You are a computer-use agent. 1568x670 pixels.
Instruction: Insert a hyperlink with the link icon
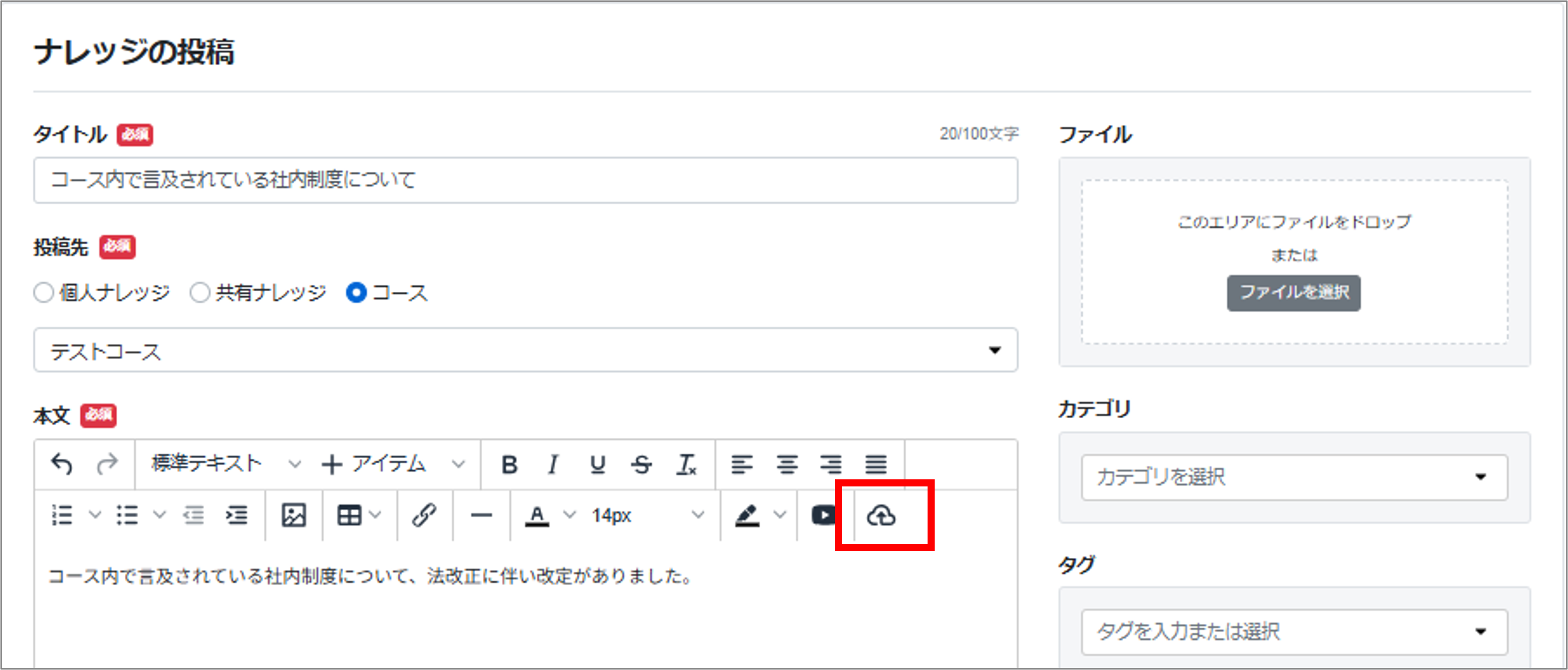[x=424, y=515]
